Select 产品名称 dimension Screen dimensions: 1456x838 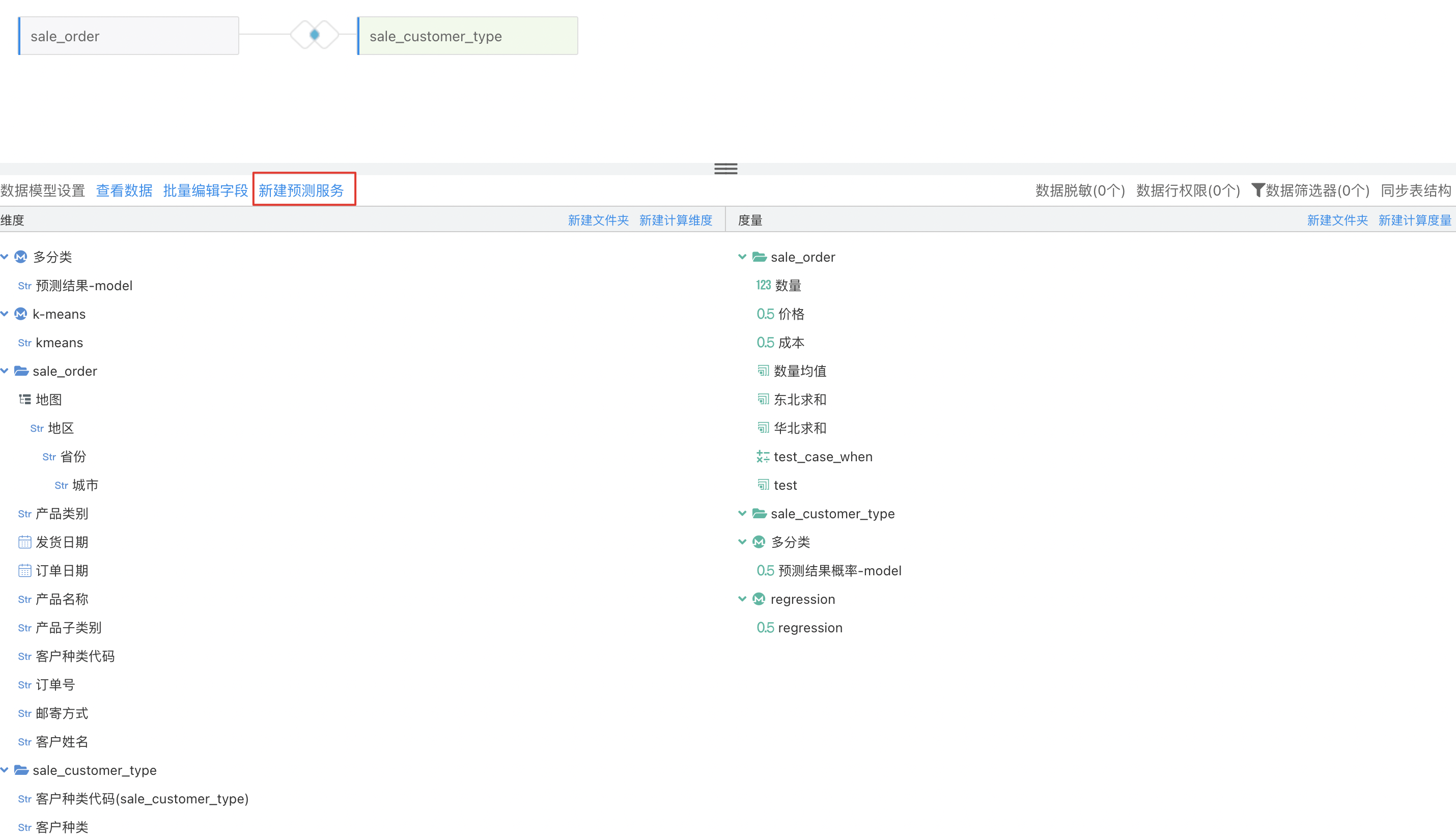point(62,599)
